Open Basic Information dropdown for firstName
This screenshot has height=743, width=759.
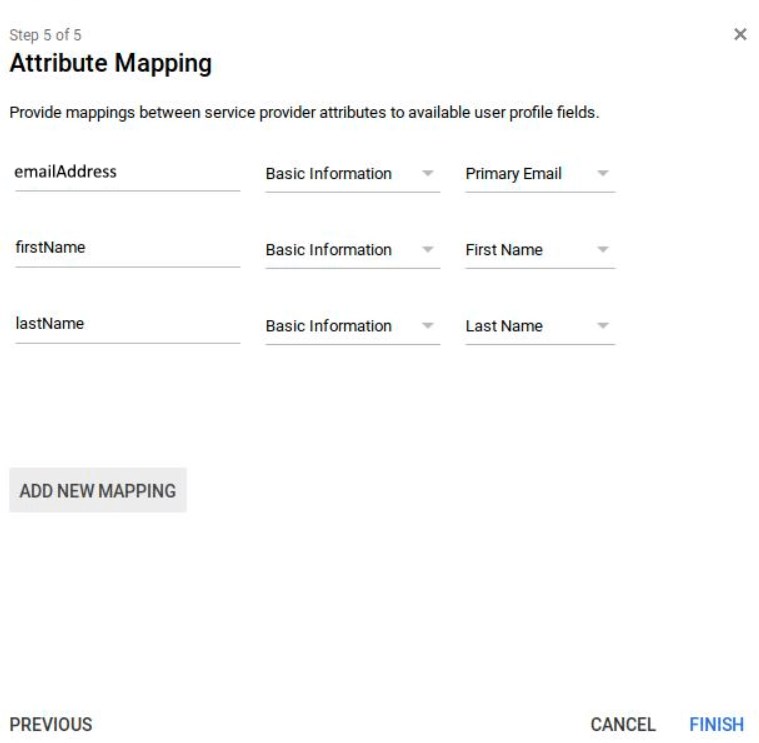(352, 250)
